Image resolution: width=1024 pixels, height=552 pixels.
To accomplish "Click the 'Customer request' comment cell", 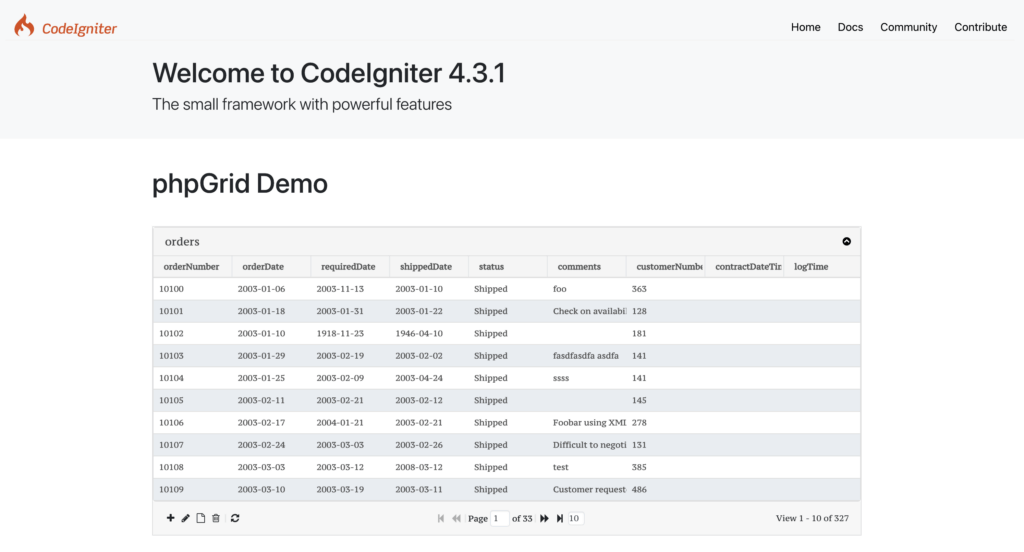I will tap(586, 489).
